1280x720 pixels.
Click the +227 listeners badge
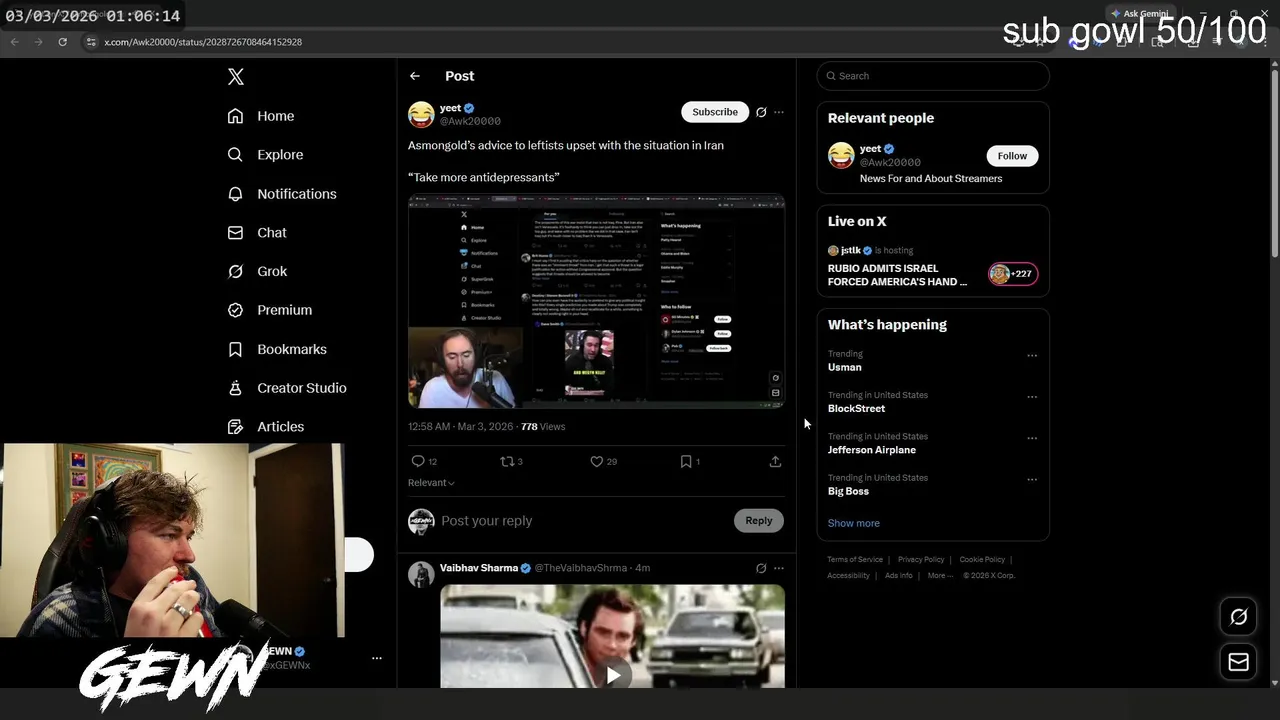(x=1013, y=274)
